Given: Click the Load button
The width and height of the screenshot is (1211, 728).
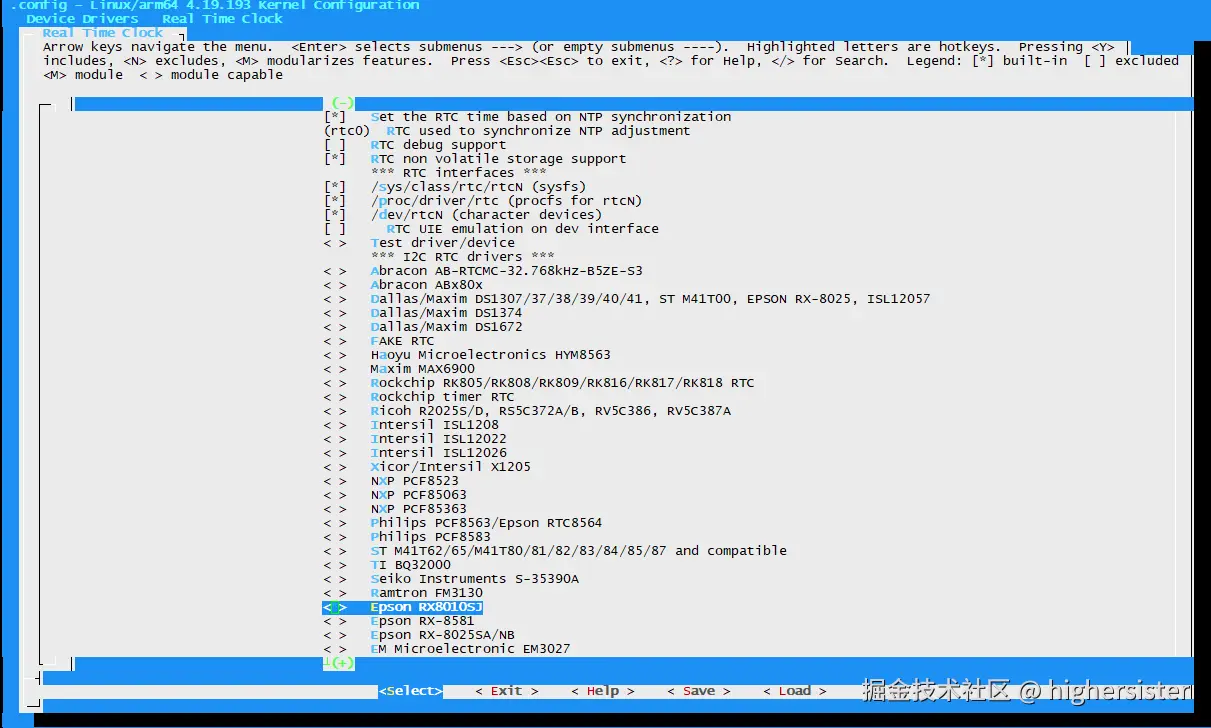Looking at the screenshot, I should click(795, 691).
